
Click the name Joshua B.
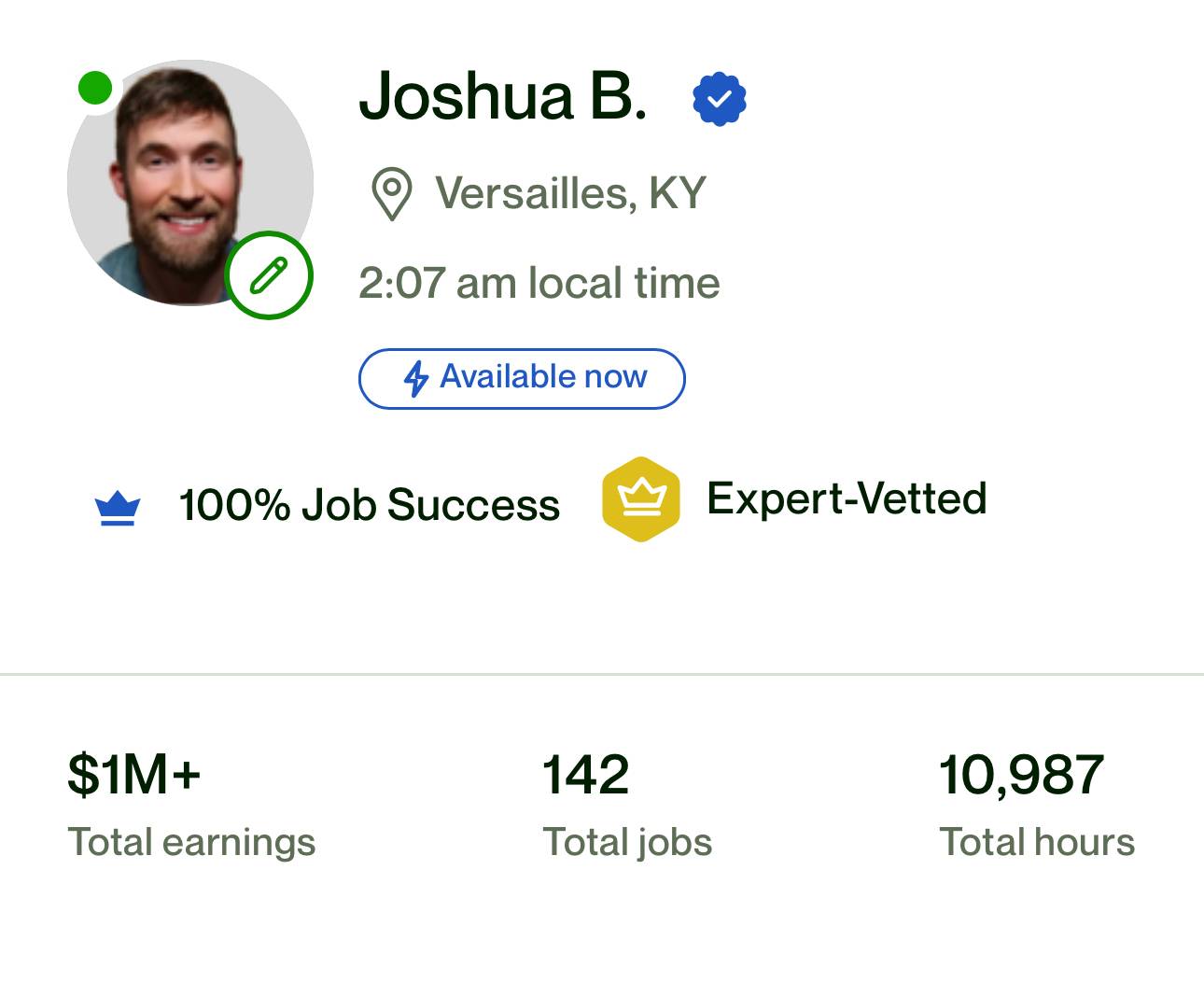[503, 96]
